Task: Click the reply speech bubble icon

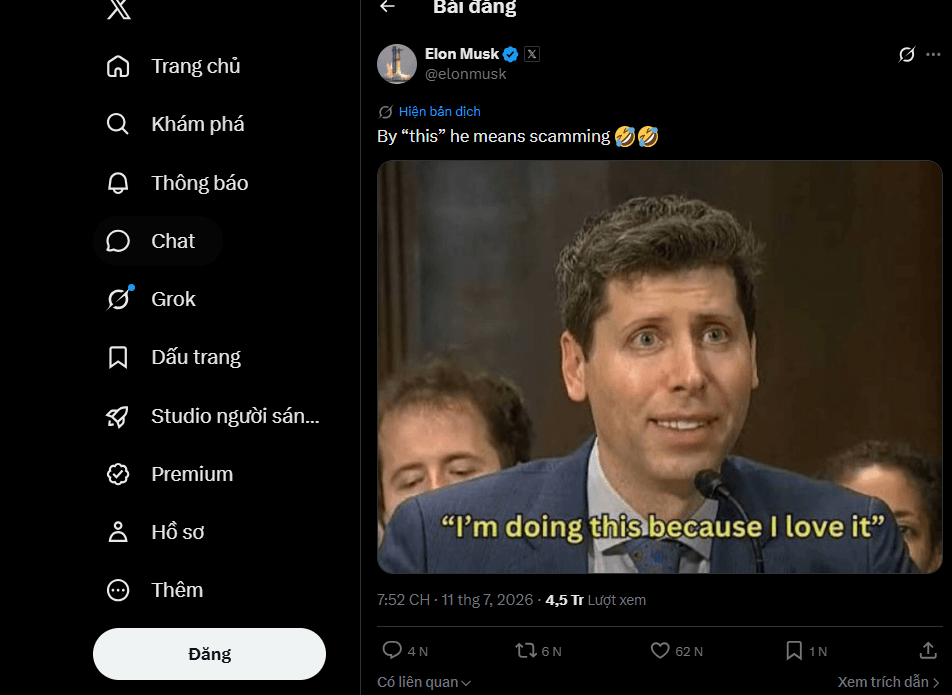Action: (x=392, y=650)
